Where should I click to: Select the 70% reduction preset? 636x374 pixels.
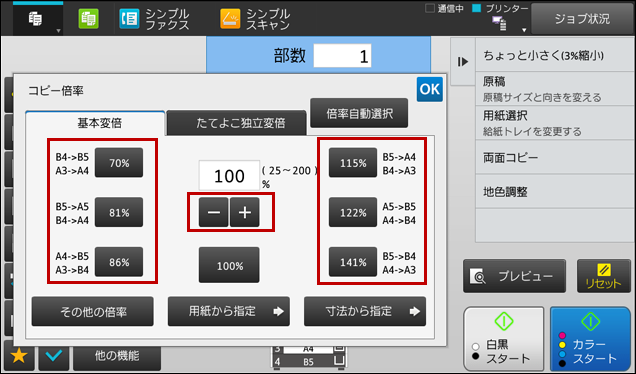[x=119, y=163]
